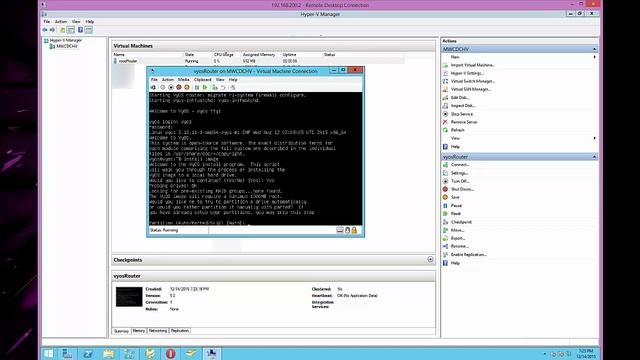Click Remove Server in Actions pane
Viewport: 640px width, 360px height.
(464, 122)
